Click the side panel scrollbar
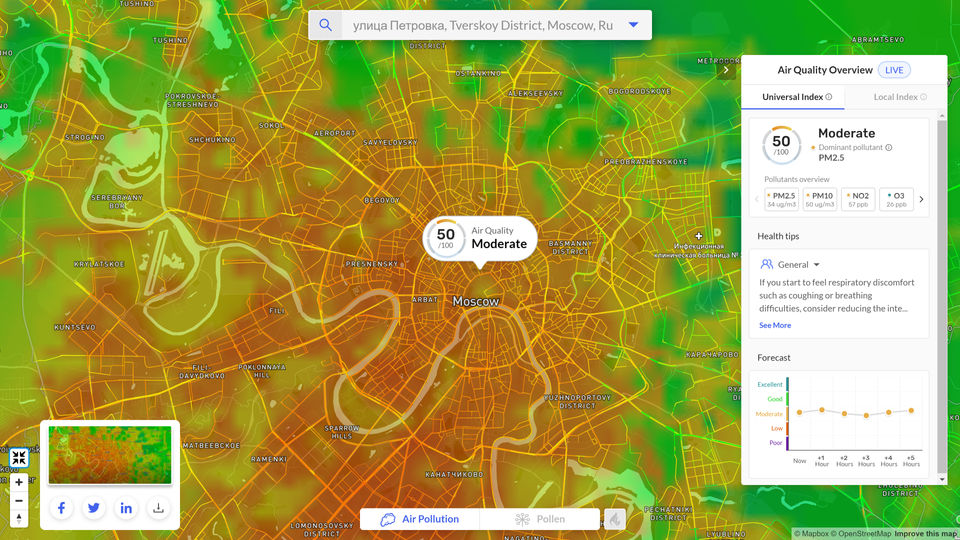The height and width of the screenshot is (540, 960). (x=942, y=296)
